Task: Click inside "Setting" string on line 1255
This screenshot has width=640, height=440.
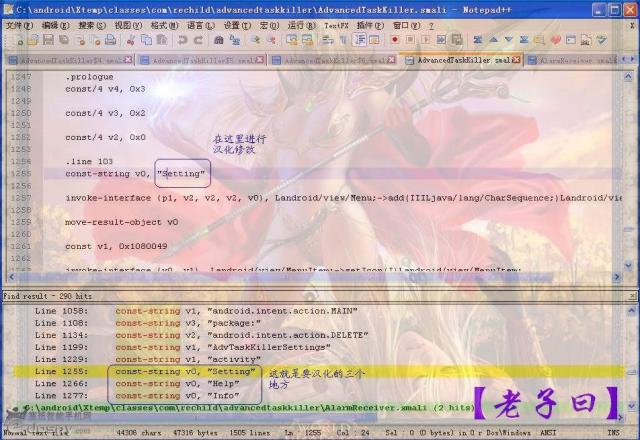Action: pyautogui.click(x=181, y=173)
